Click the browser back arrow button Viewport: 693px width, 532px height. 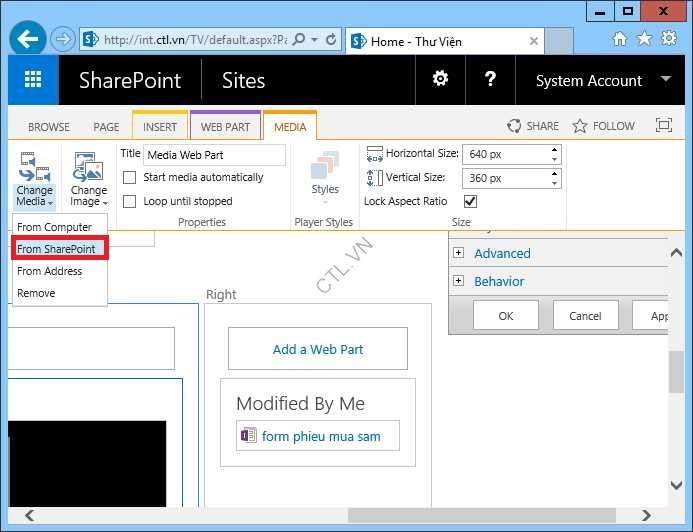click(x=27, y=39)
